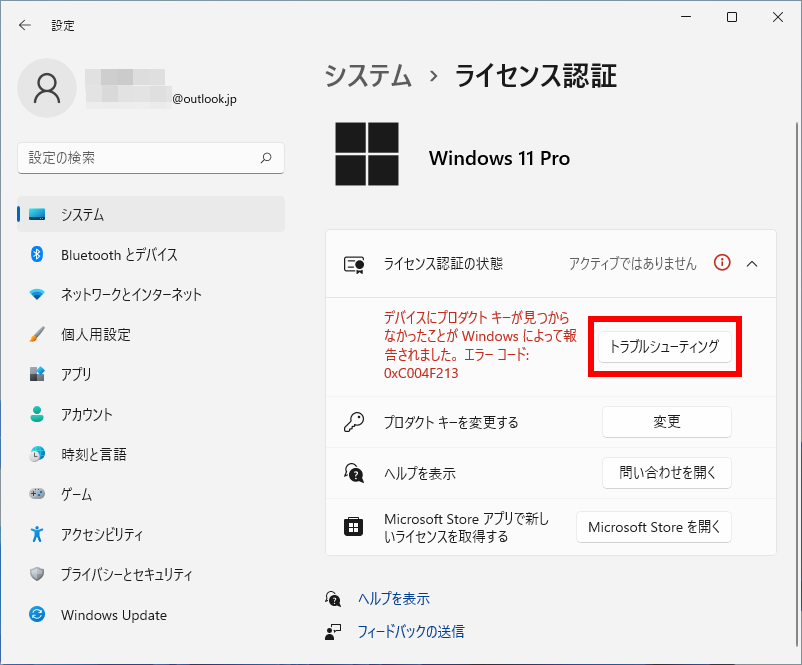Image resolution: width=802 pixels, height=665 pixels.
Task: Click the アクティブではありません status text
Action: pyautogui.click(x=633, y=264)
